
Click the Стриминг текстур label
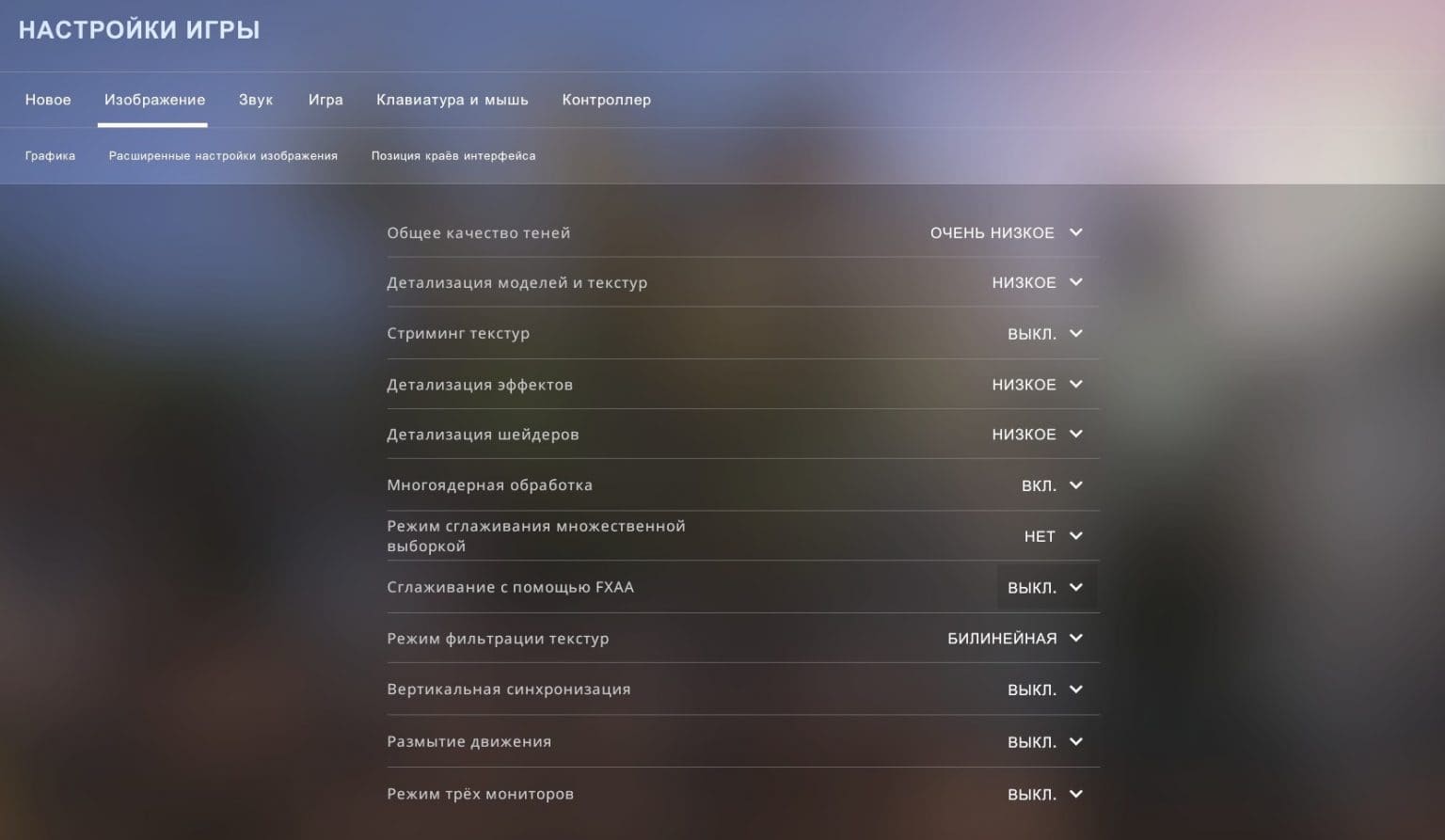tap(458, 334)
